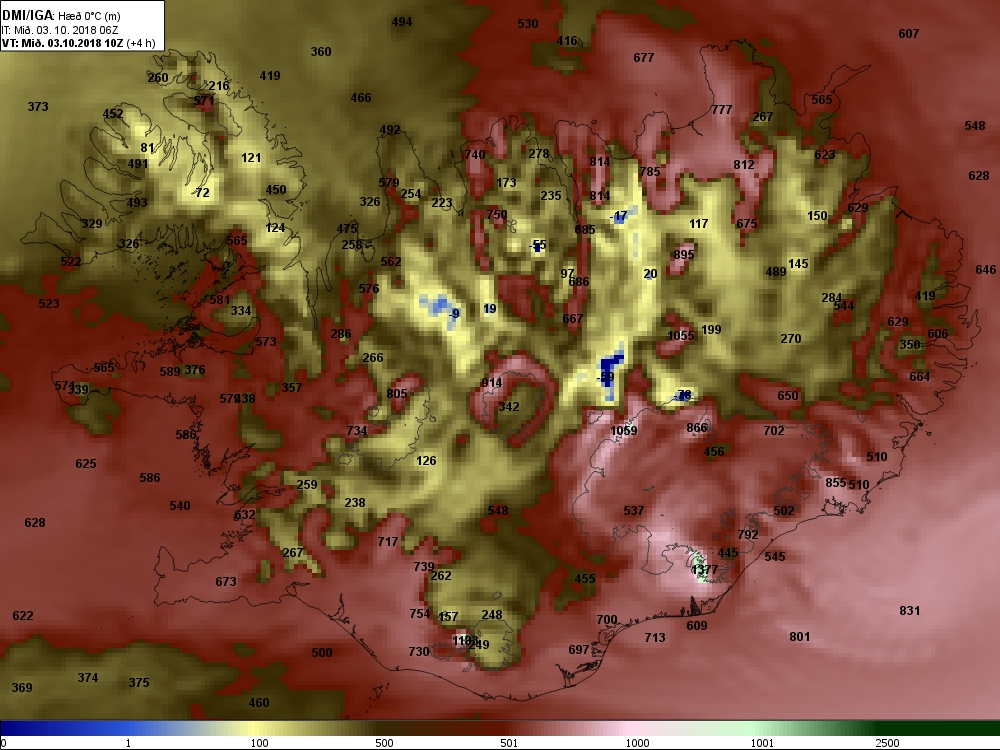
Task: Click the map value 1055
Action: pyautogui.click(x=680, y=335)
